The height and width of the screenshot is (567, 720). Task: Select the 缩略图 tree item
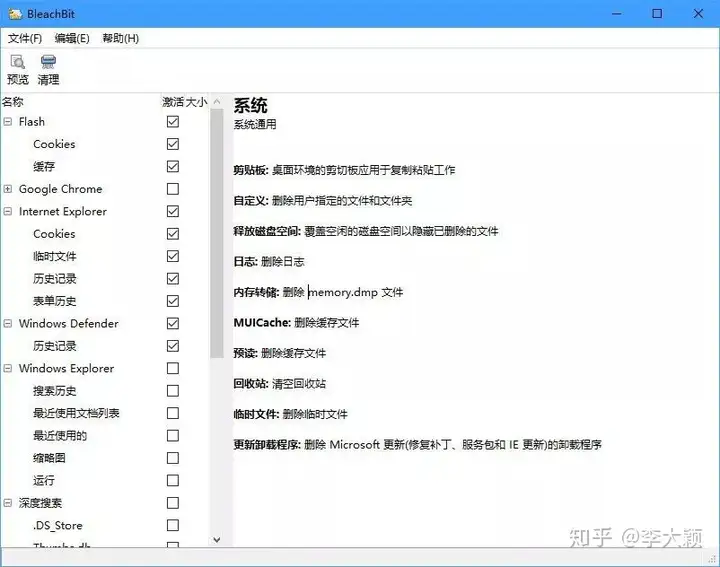point(49,458)
